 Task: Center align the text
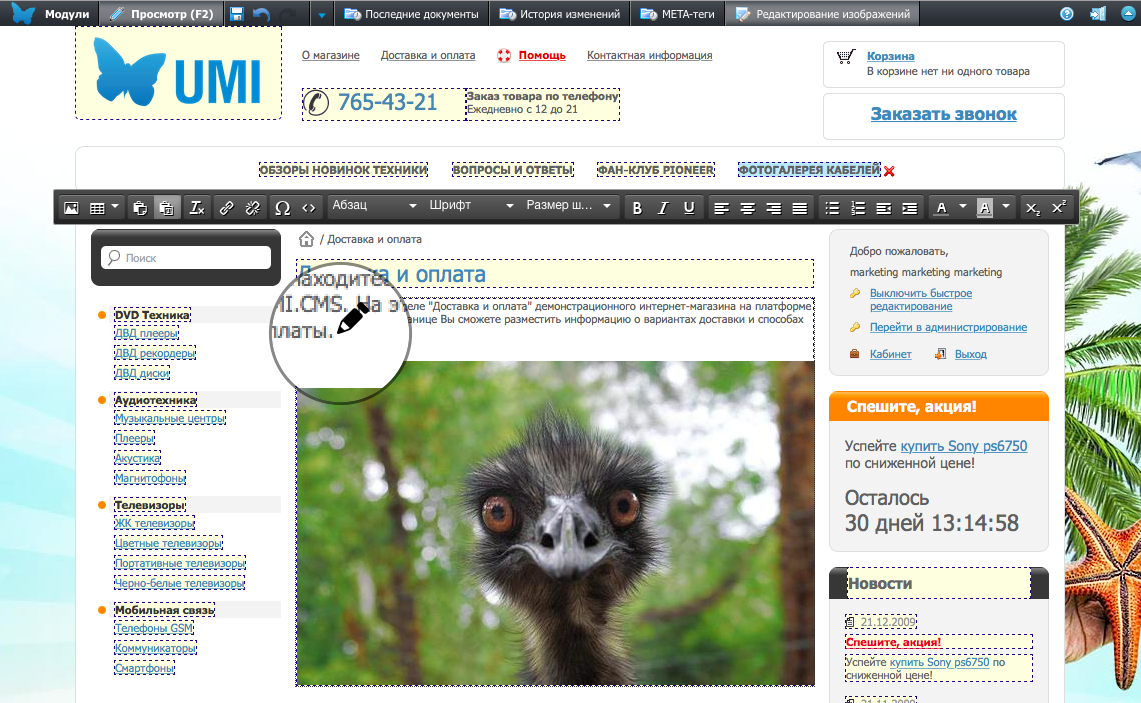click(x=747, y=208)
